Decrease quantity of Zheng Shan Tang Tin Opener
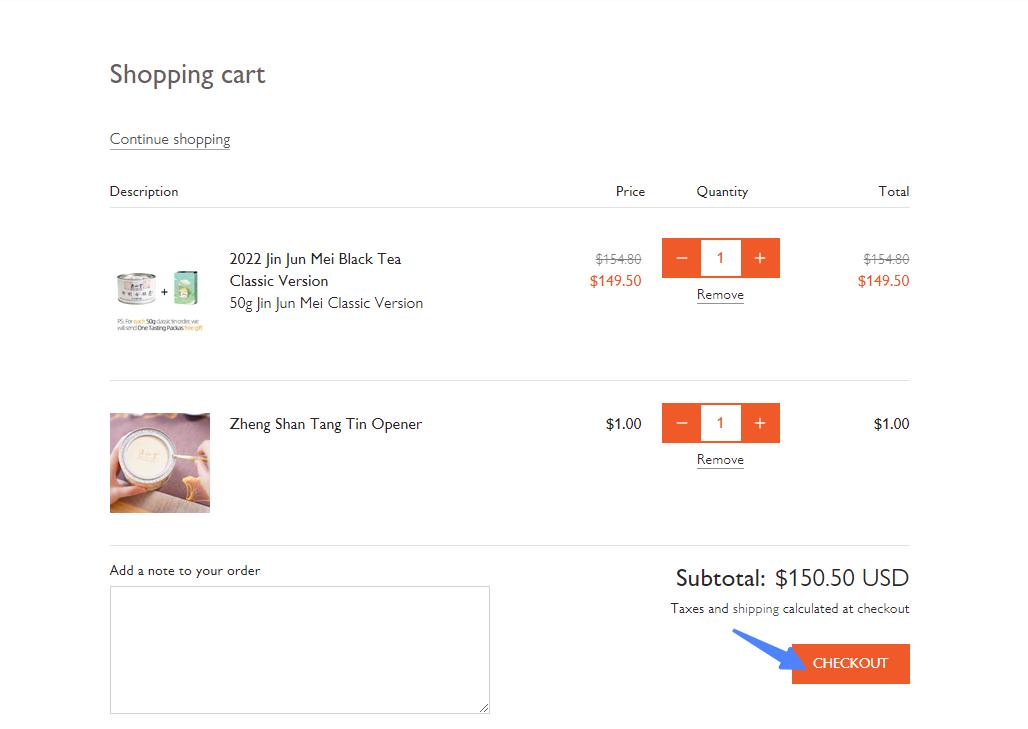 coord(681,423)
